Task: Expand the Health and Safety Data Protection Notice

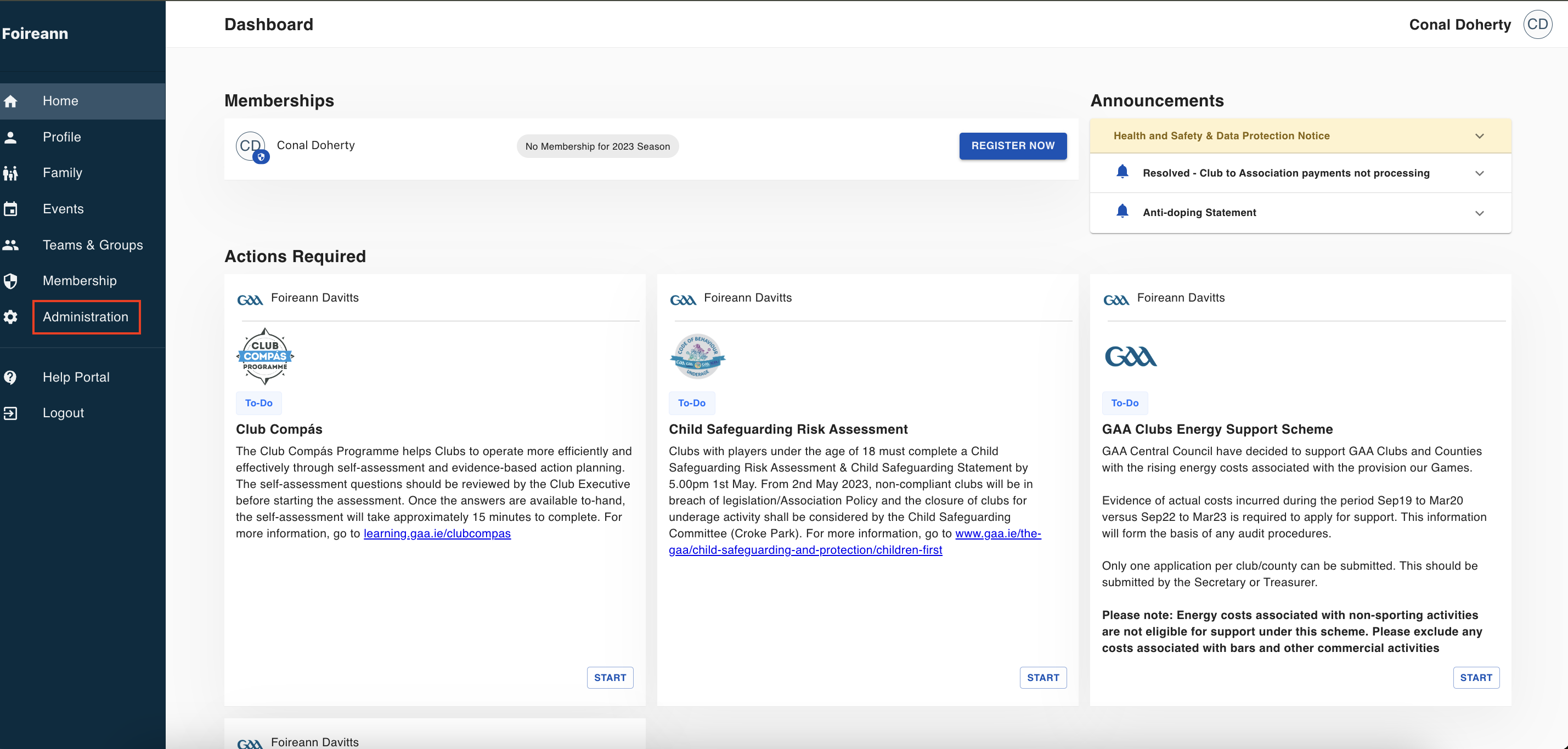Action: coord(1480,135)
